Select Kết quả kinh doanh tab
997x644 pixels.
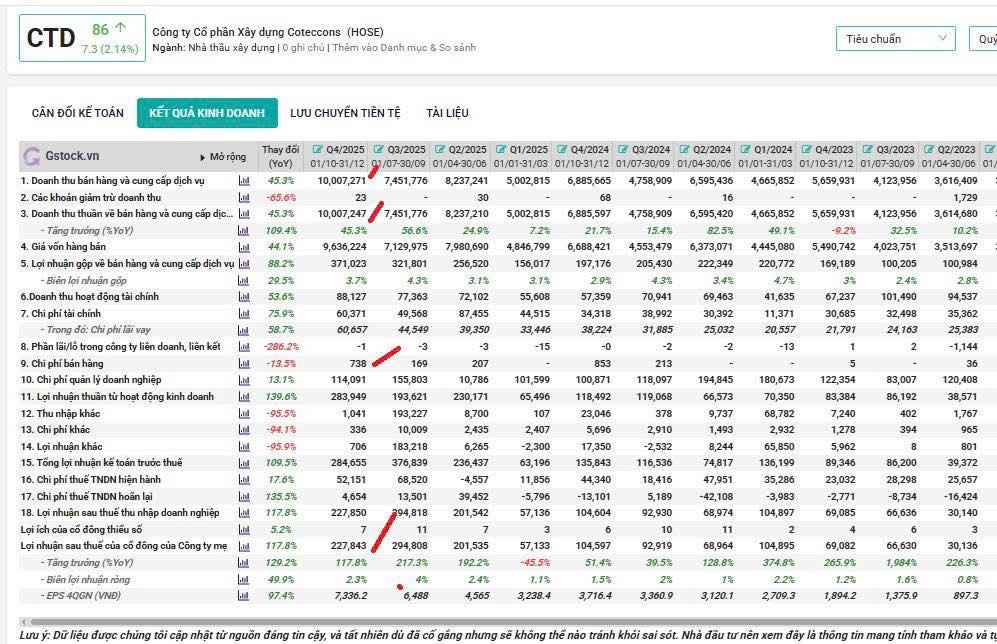click(x=207, y=113)
